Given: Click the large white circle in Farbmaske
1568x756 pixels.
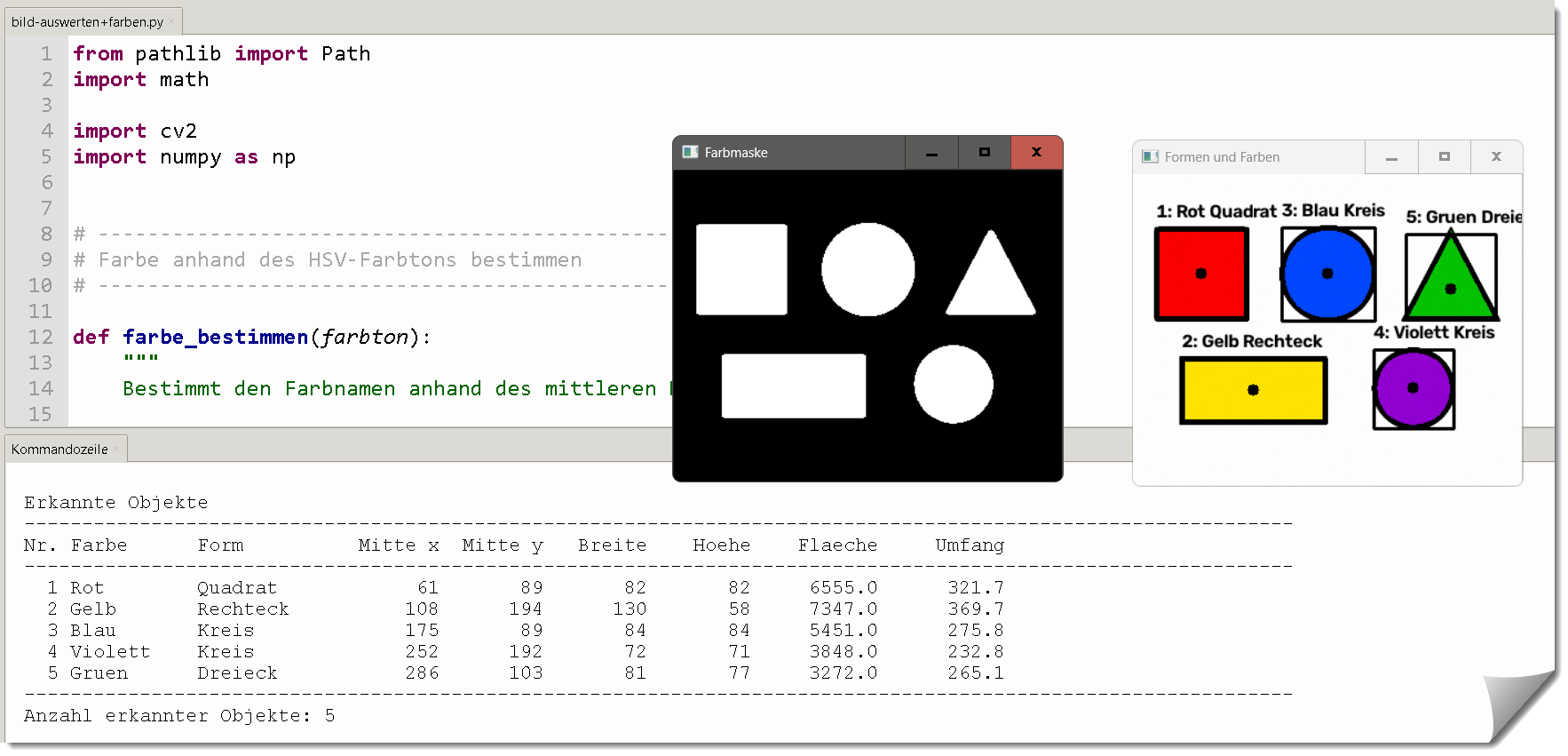Looking at the screenshot, I should click(x=867, y=269).
